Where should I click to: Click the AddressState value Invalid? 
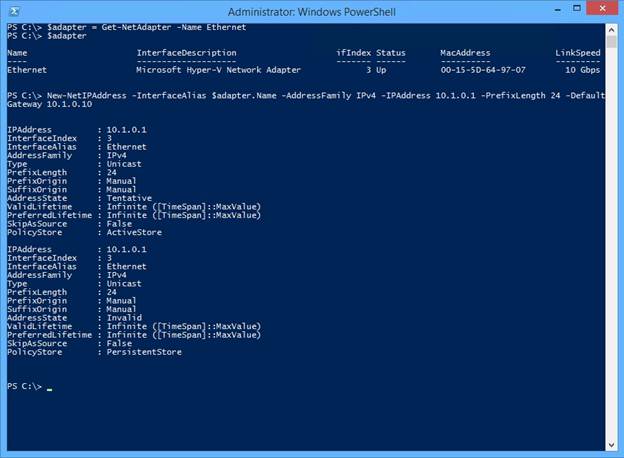(x=124, y=318)
